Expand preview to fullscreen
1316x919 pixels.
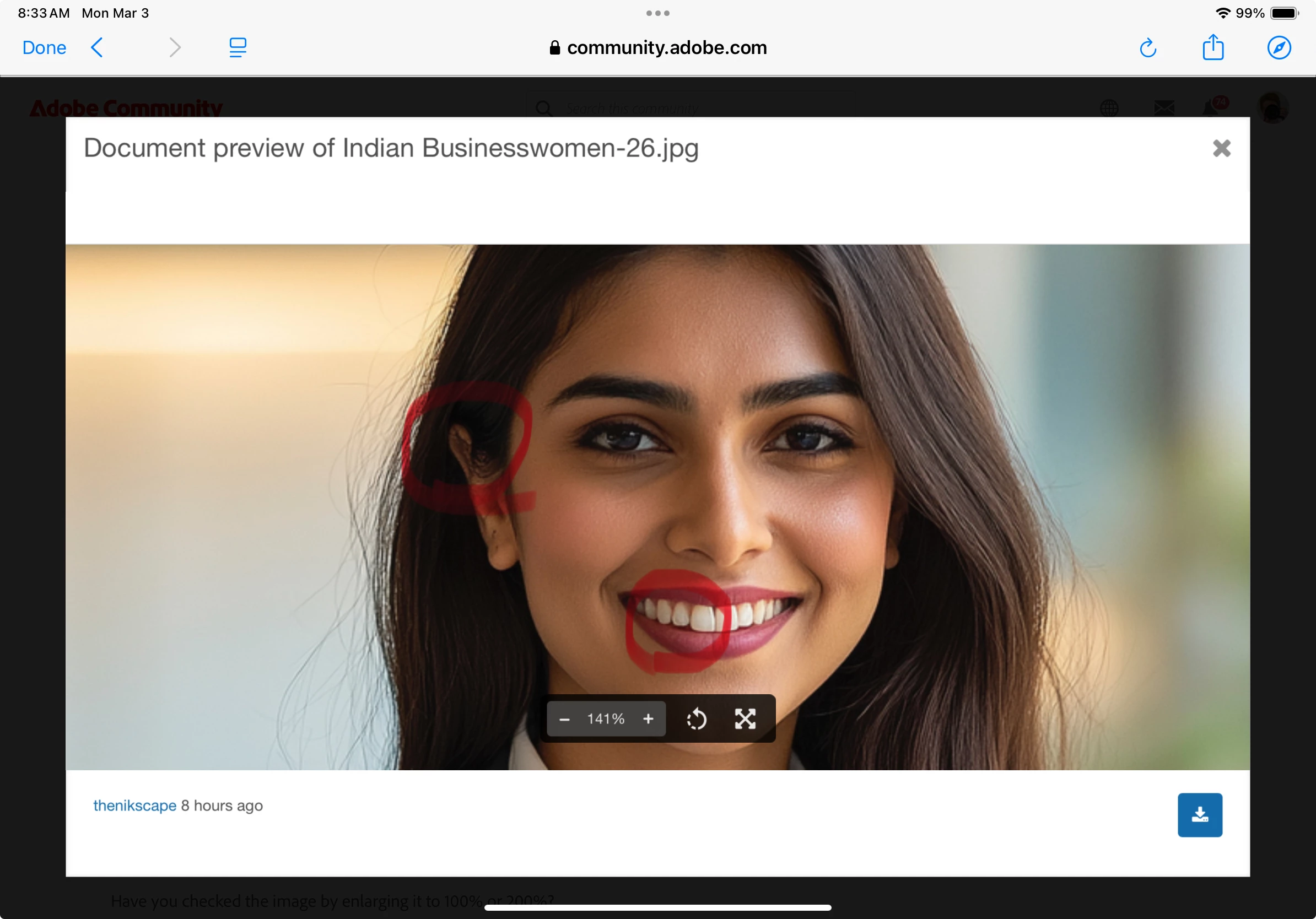[x=745, y=719]
